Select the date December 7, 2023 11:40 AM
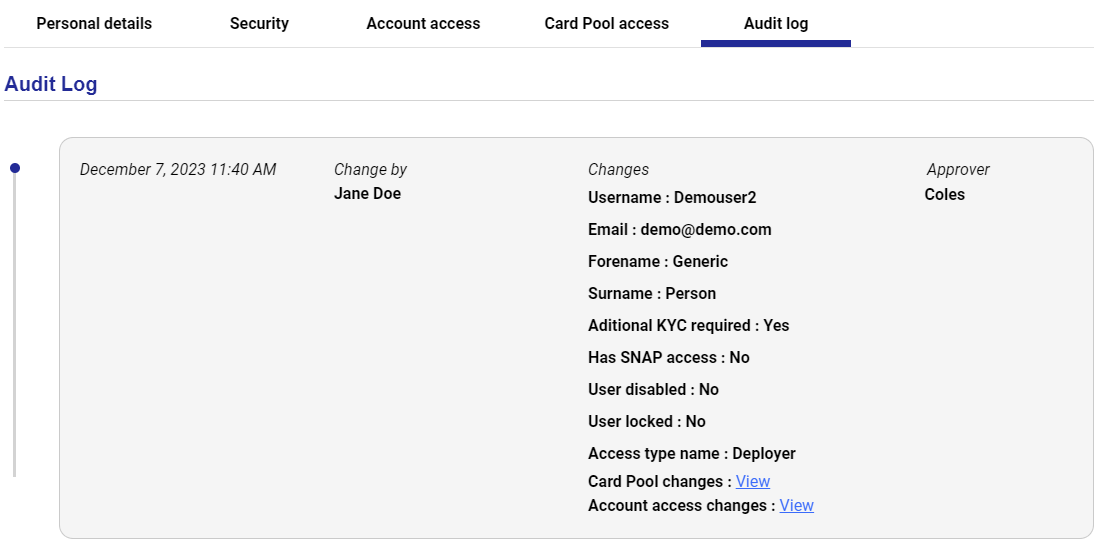The height and width of the screenshot is (557, 1110). point(178,170)
